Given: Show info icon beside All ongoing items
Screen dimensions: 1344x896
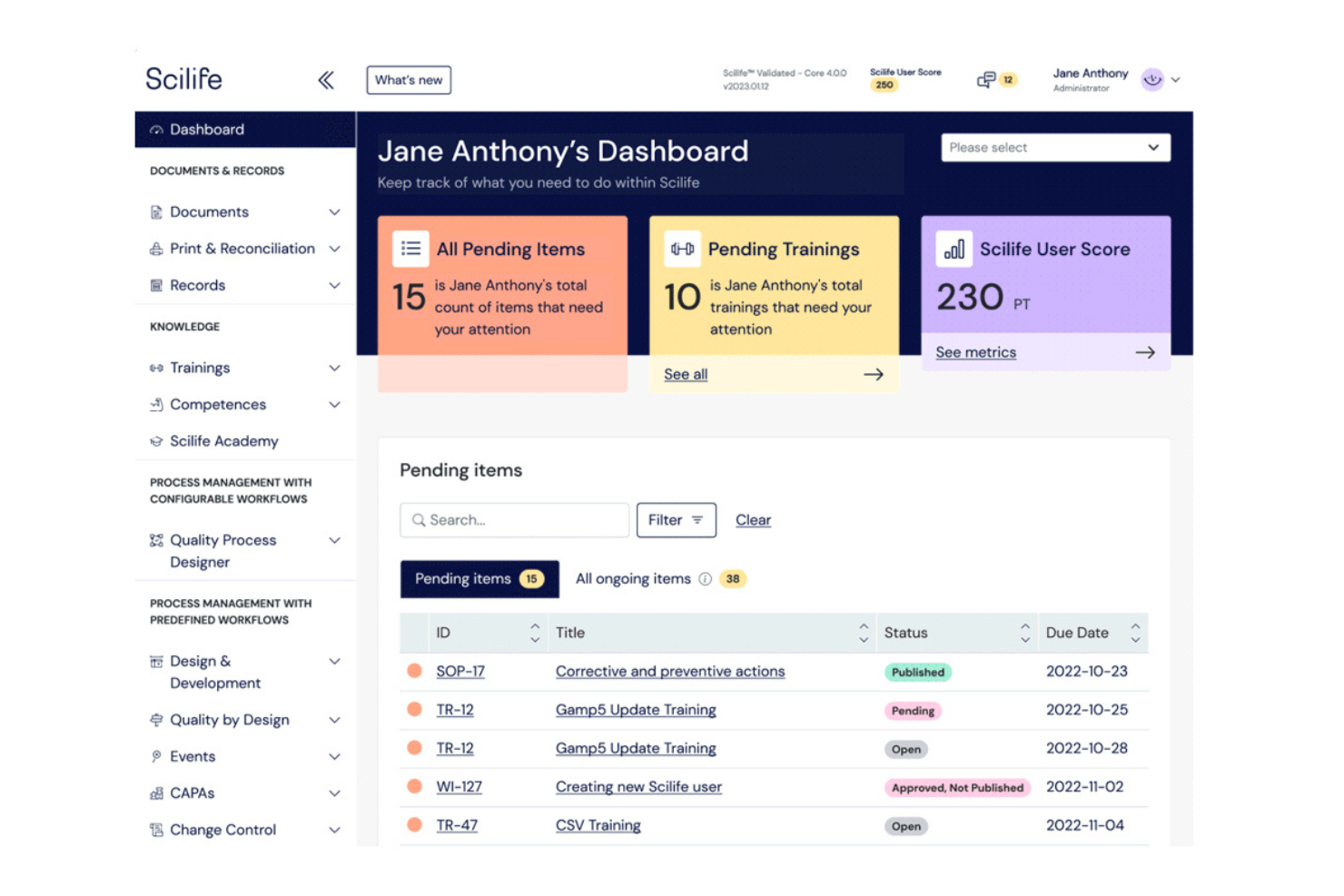Looking at the screenshot, I should pyautogui.click(x=705, y=579).
